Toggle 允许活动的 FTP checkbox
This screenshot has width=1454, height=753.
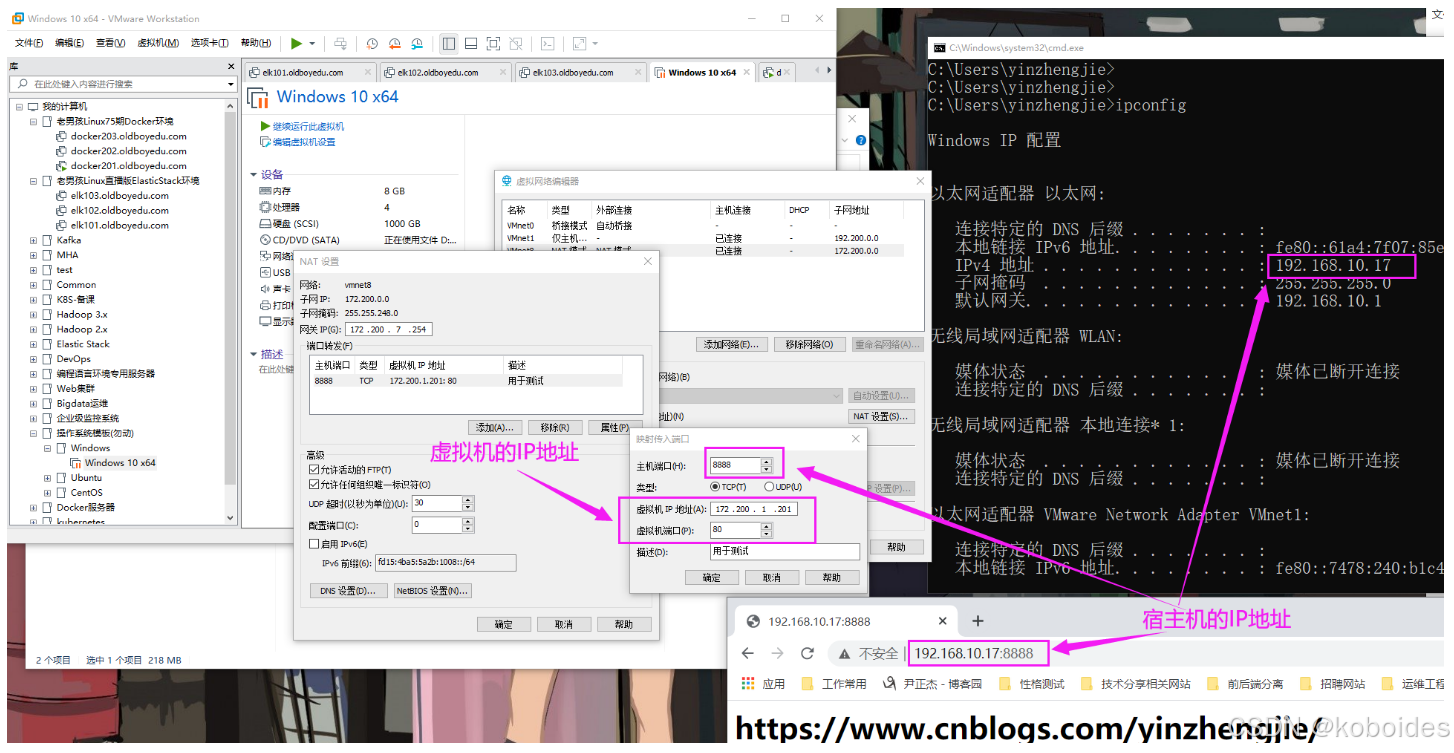(314, 469)
